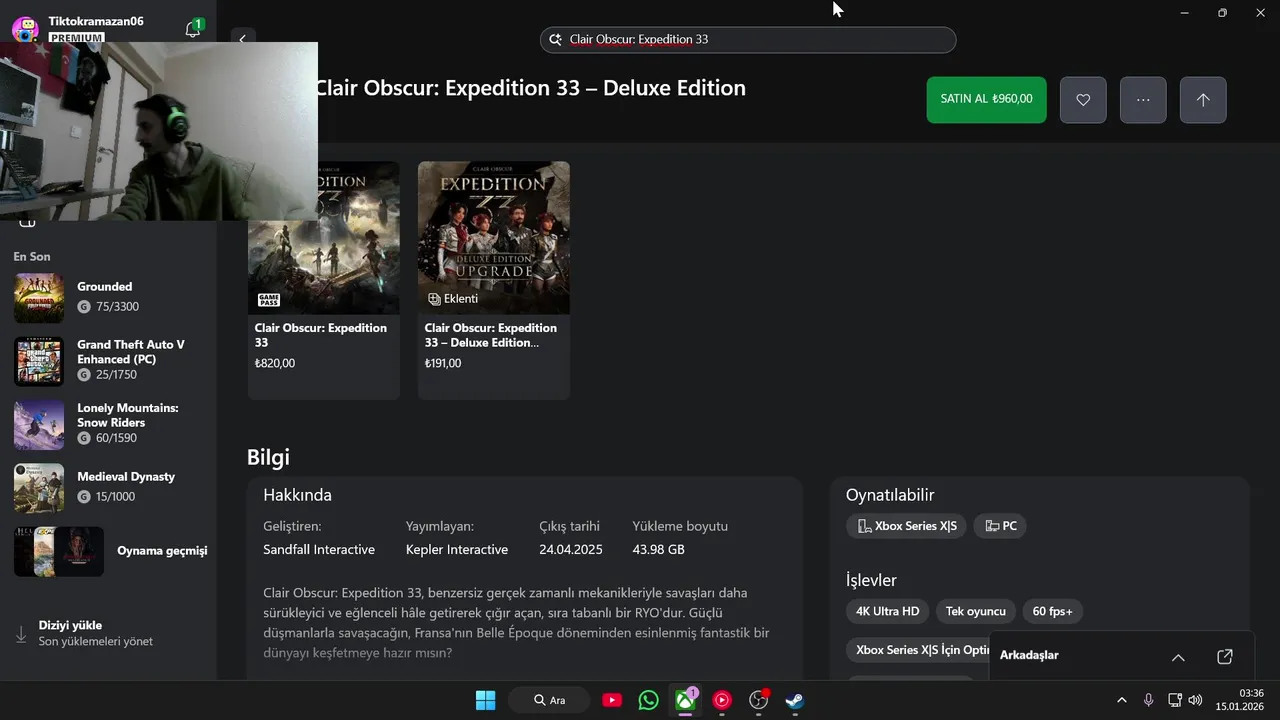1280x720 pixels.
Task: Buy the game via SATIN AL button
Action: pos(986,100)
